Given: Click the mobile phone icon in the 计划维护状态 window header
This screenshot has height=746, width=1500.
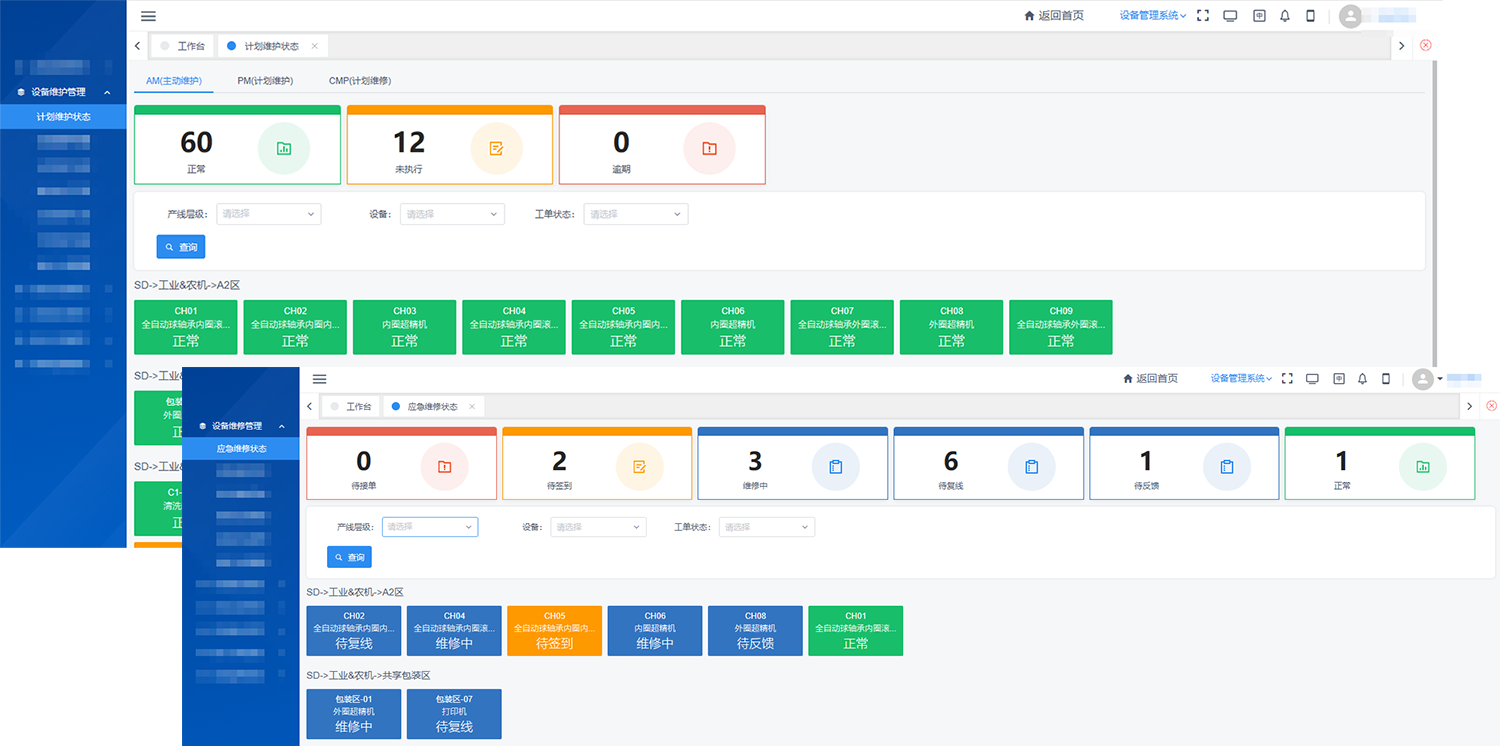Looking at the screenshot, I should coord(1310,16).
